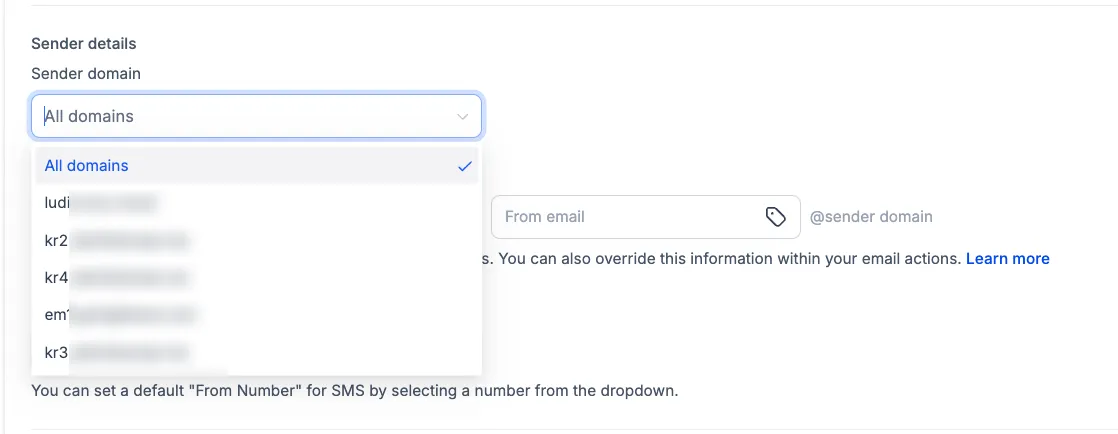Screen dimensions: 1118x434
Task: Click the Sender details heading
Action: point(83,43)
